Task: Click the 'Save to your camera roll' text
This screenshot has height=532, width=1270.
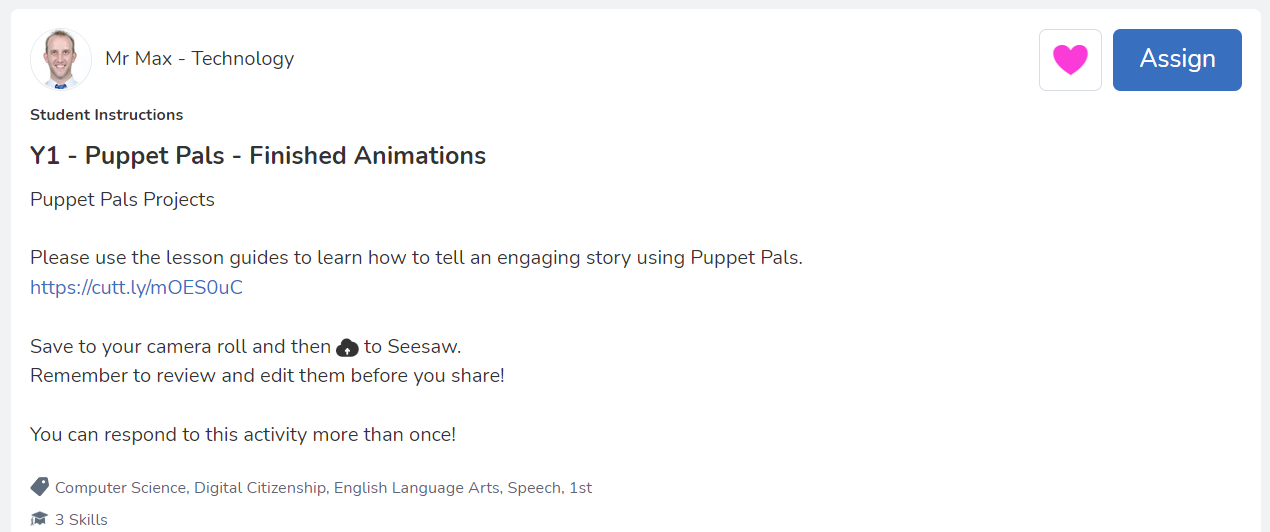Action: pos(180,347)
